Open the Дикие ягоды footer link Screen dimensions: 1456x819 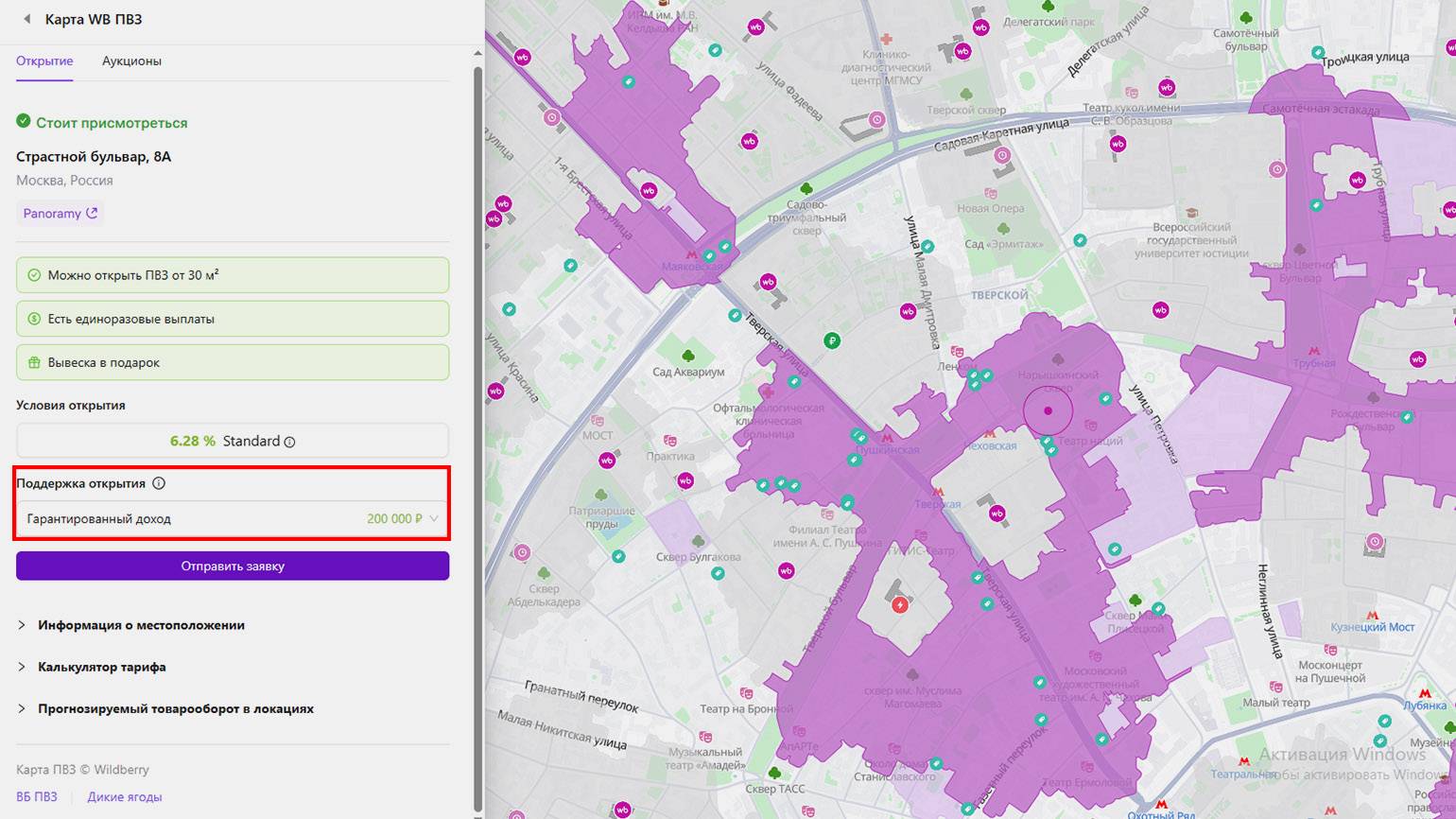[125, 796]
